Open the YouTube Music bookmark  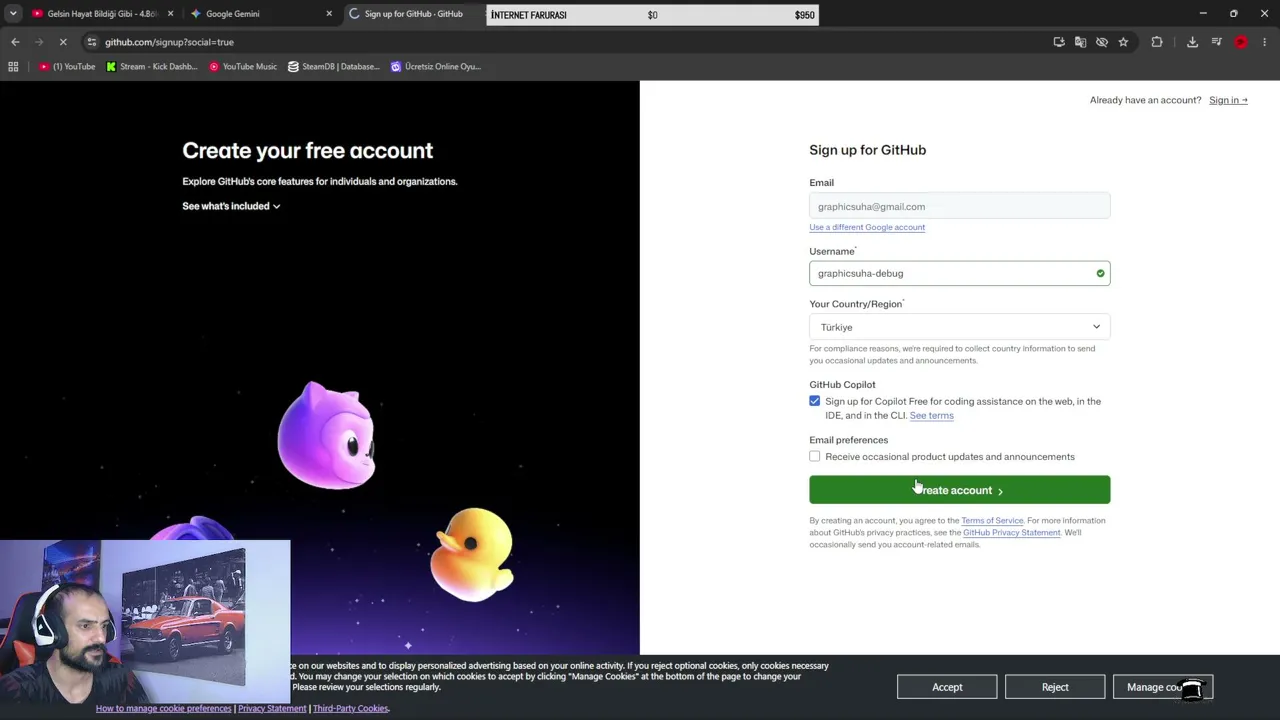click(243, 67)
